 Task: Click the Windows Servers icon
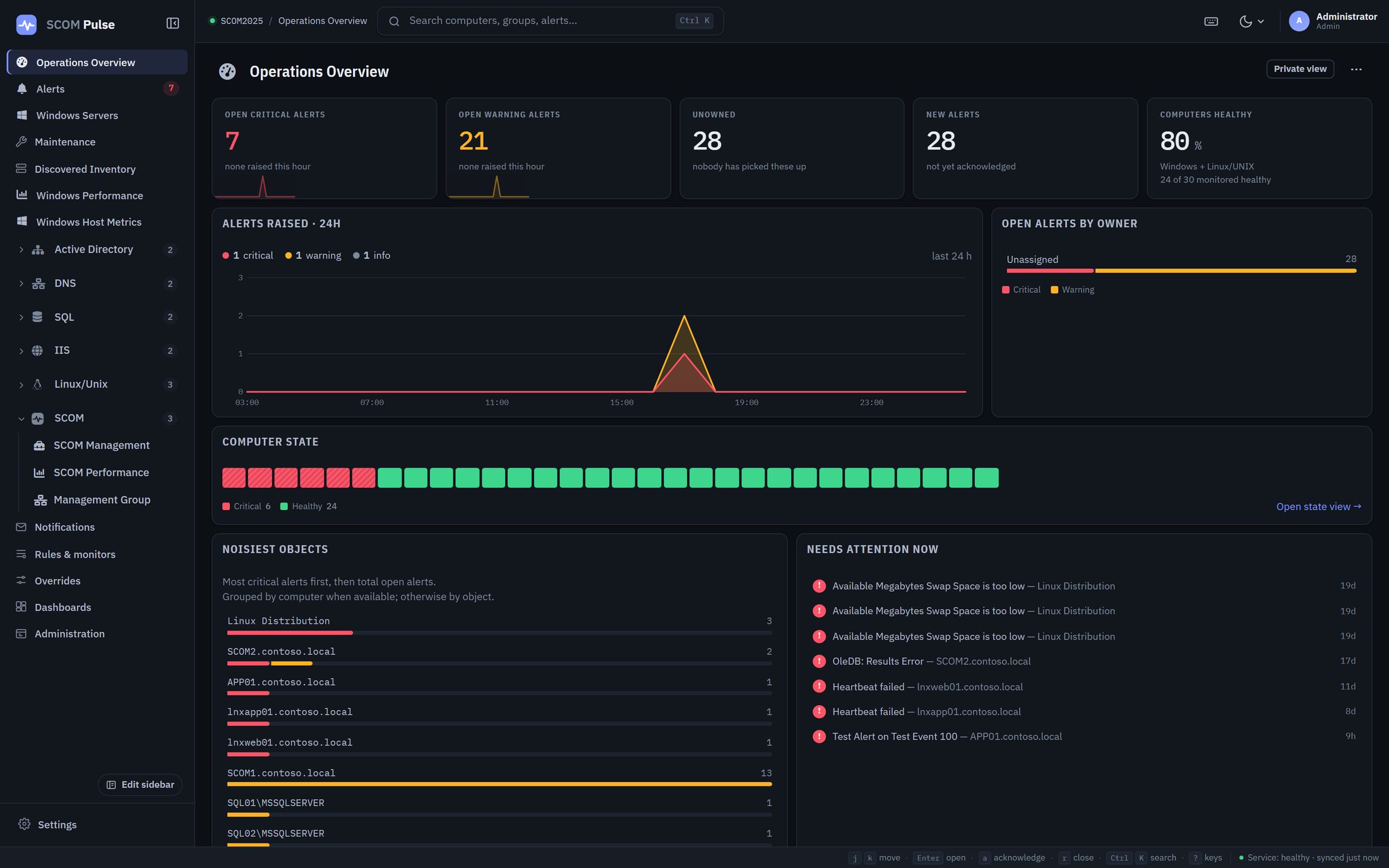[x=22, y=115]
